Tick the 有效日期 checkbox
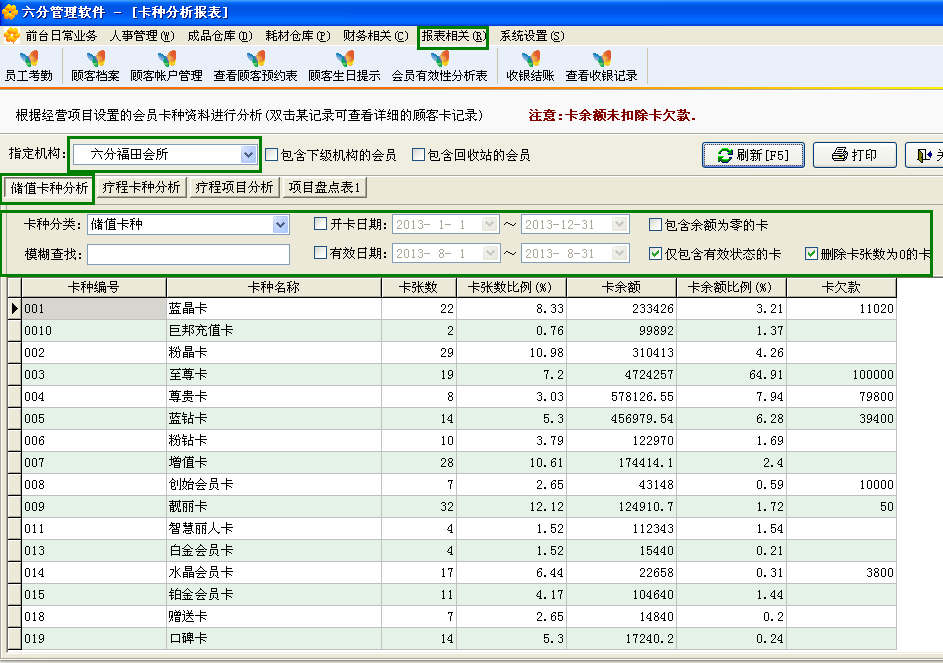The image size is (943, 663). point(321,253)
